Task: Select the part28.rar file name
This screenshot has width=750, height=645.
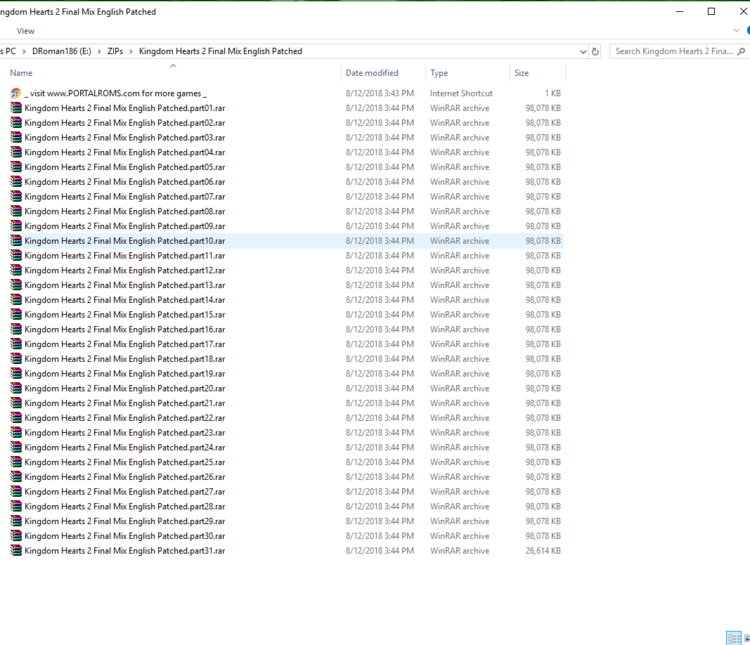Action: tap(125, 507)
